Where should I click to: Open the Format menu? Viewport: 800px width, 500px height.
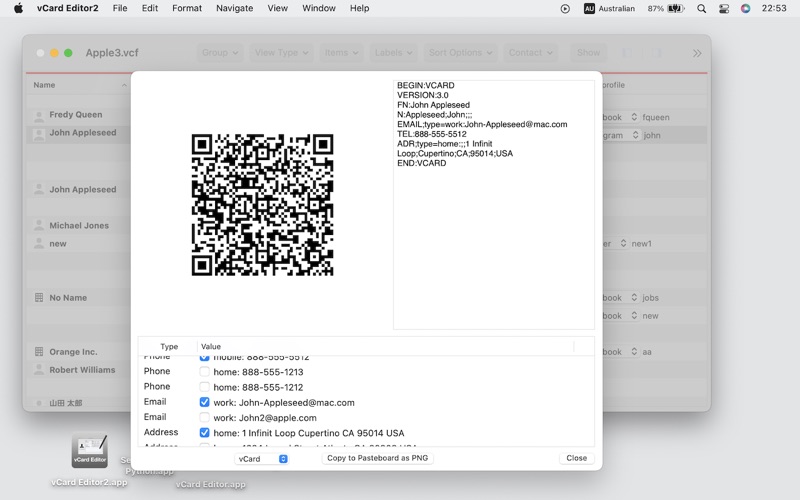[187, 8]
